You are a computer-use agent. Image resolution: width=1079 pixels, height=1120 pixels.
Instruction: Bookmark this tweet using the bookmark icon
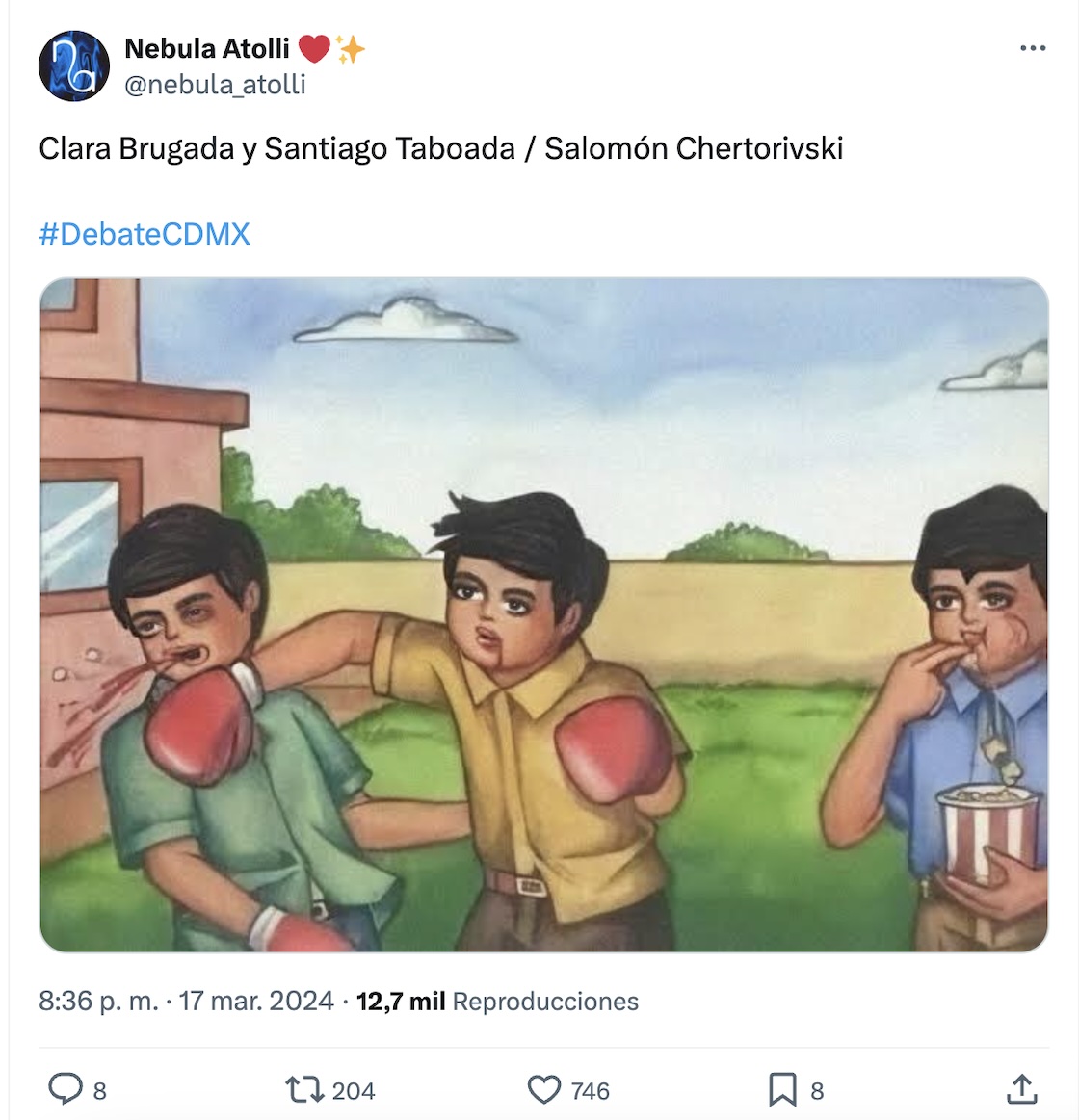(782, 1089)
